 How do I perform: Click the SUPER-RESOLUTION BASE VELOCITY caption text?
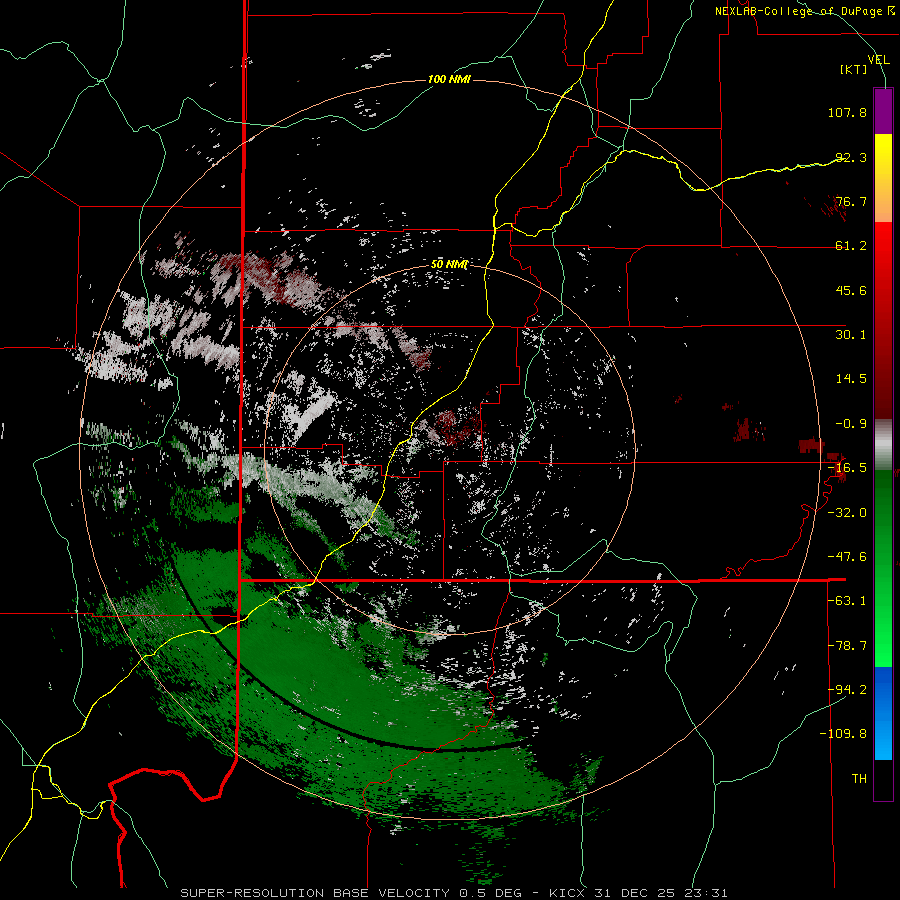tap(315, 893)
